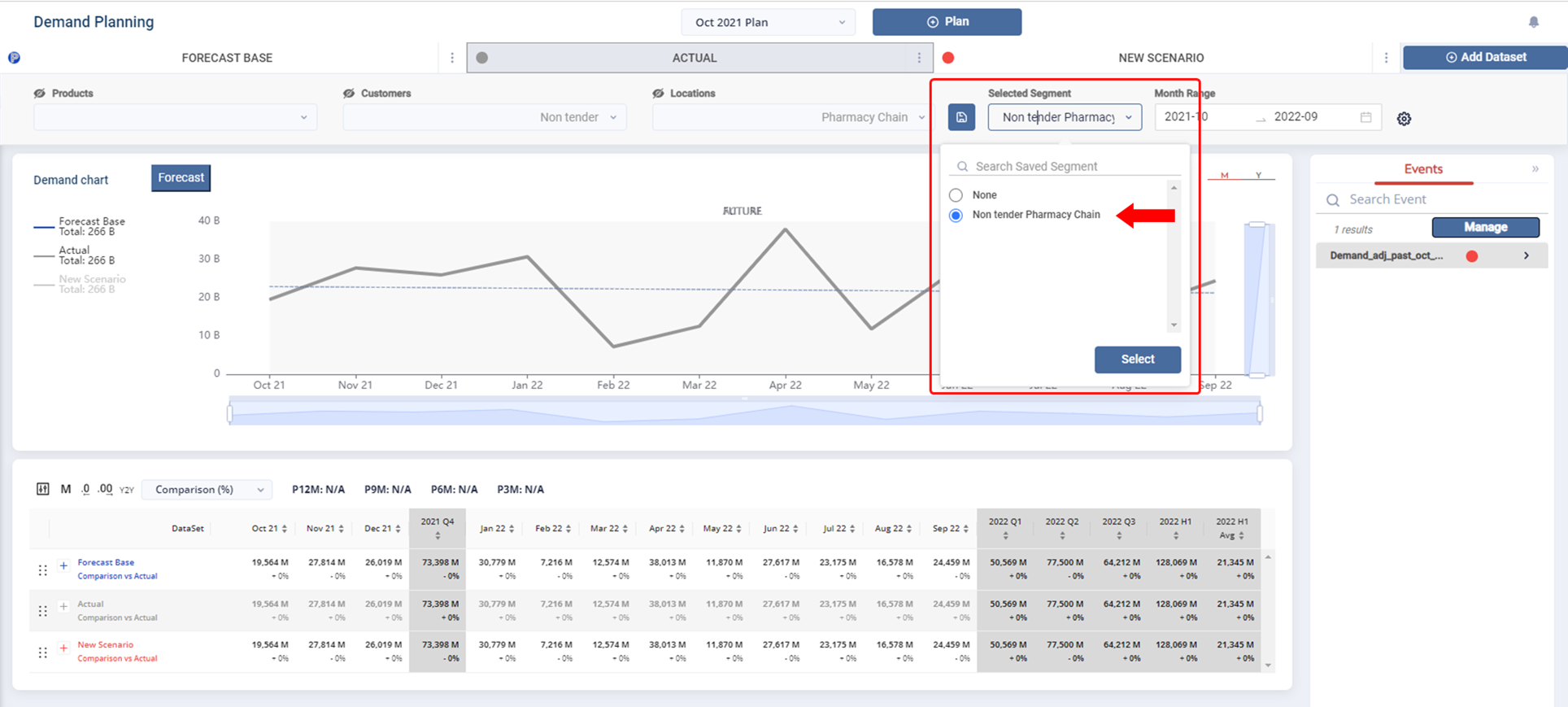
Task: Toggle the Y2Y view
Action: coord(127,490)
